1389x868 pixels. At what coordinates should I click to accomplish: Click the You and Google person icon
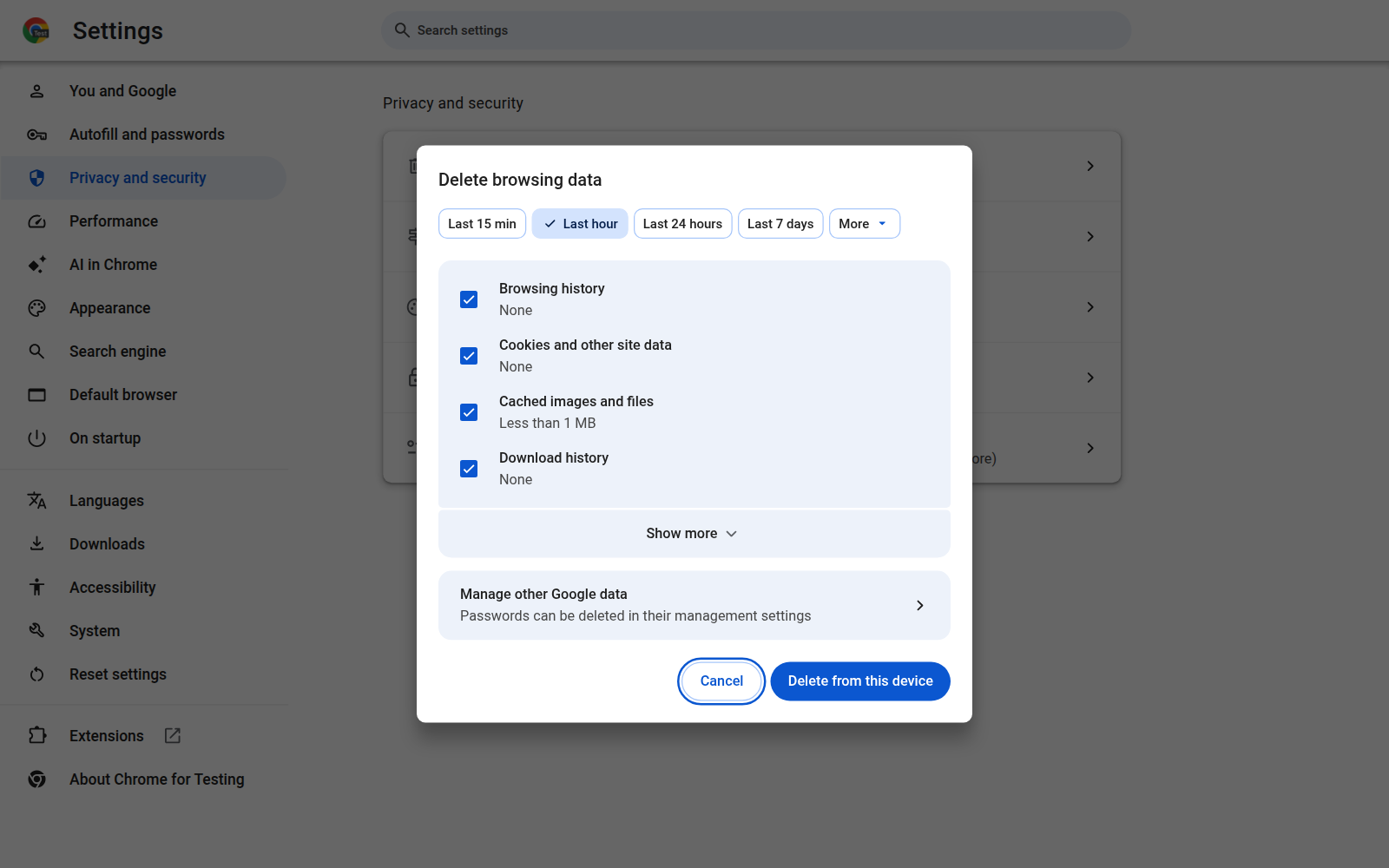click(36, 91)
